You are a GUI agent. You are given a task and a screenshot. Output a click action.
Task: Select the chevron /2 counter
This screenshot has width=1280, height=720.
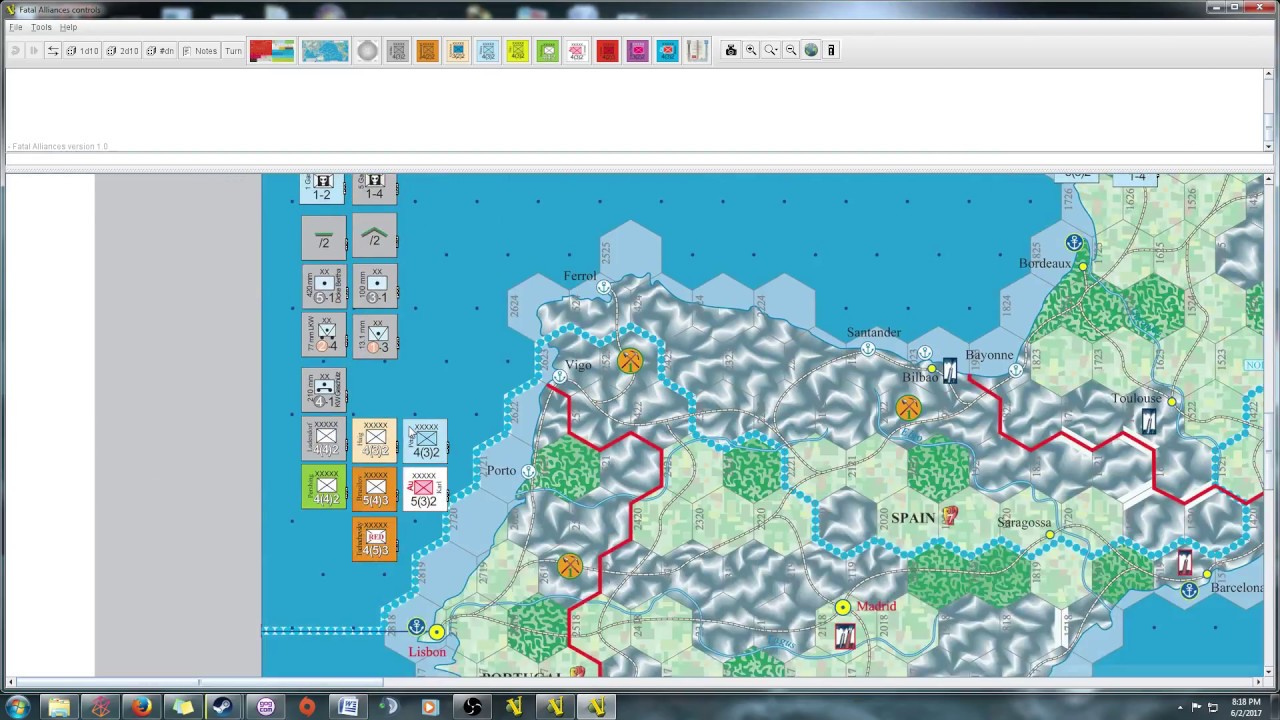click(375, 237)
